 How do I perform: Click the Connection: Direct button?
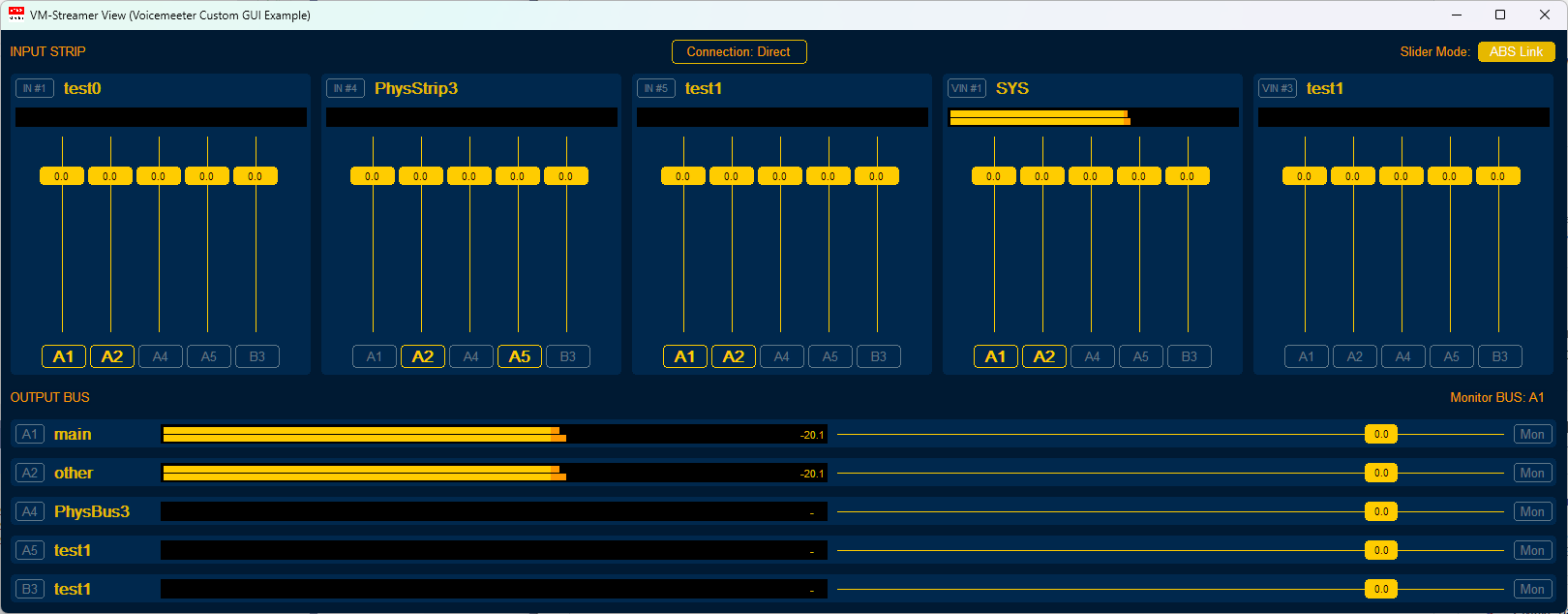pos(739,51)
